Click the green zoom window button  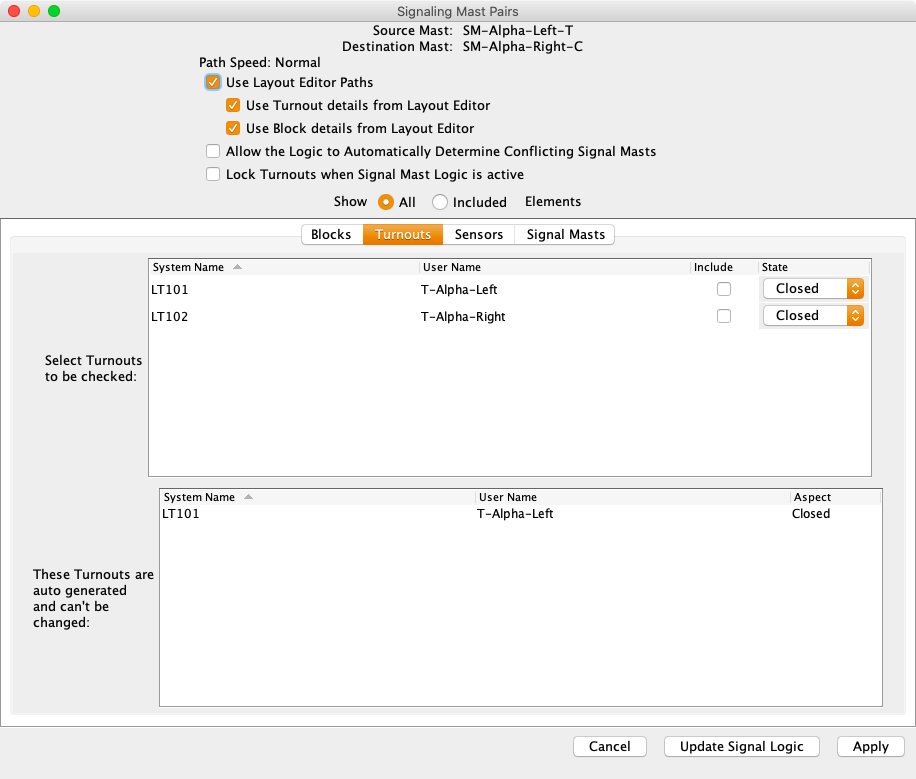[x=54, y=11]
